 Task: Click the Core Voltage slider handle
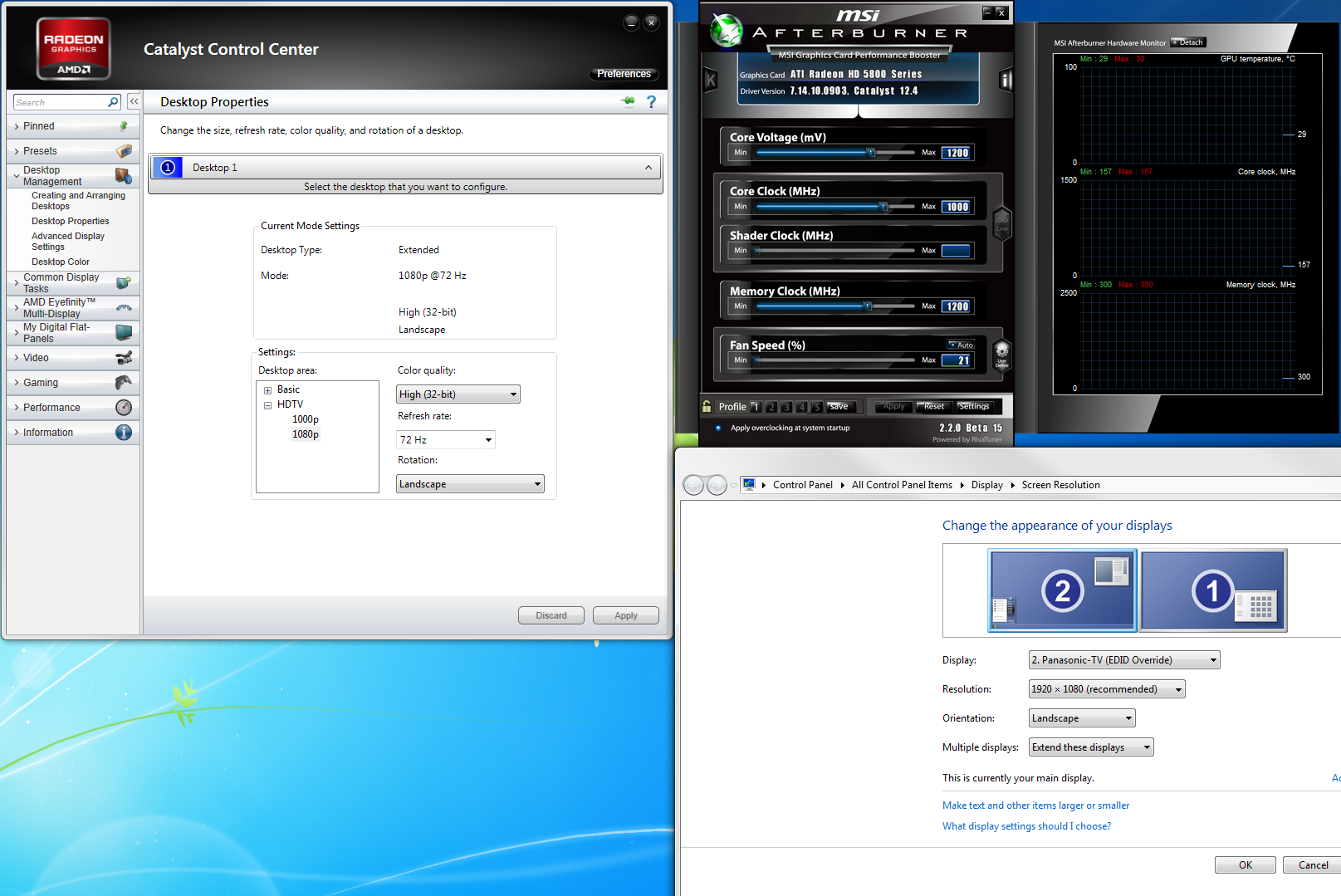point(871,153)
